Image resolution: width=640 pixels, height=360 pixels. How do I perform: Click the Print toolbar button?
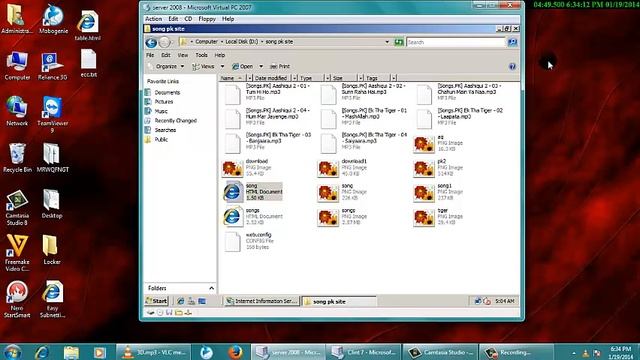point(280,67)
